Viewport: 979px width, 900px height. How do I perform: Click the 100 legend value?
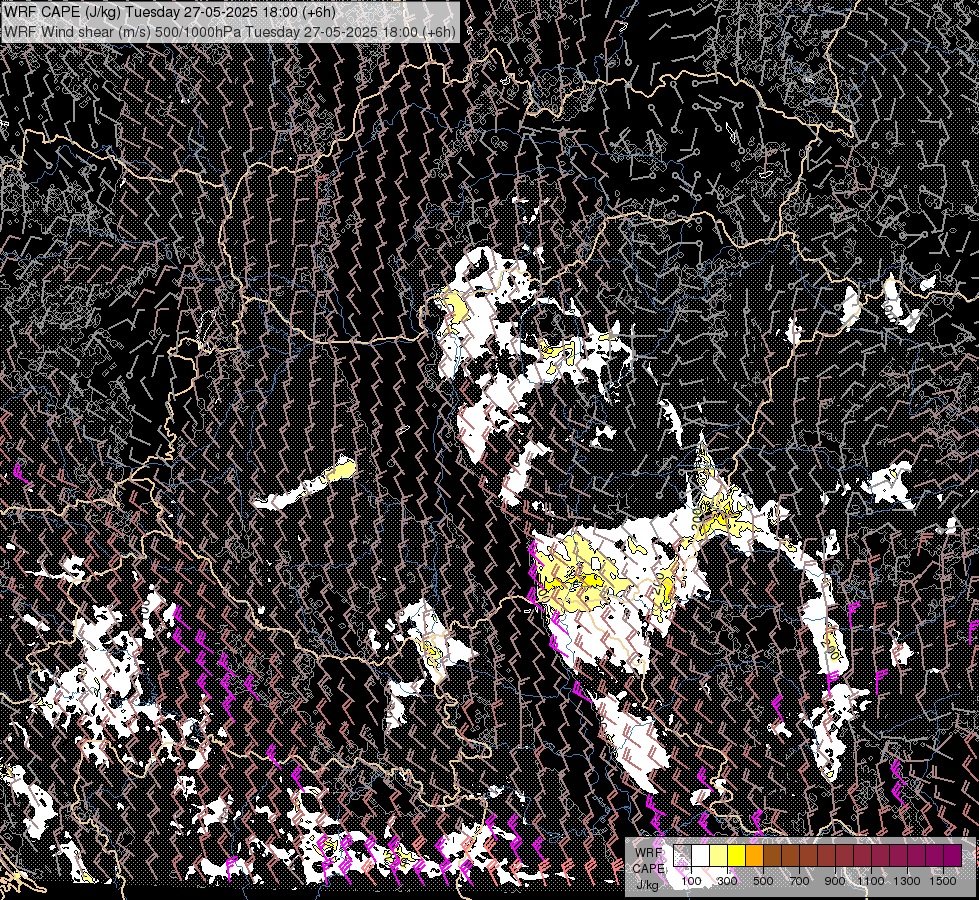[691, 881]
